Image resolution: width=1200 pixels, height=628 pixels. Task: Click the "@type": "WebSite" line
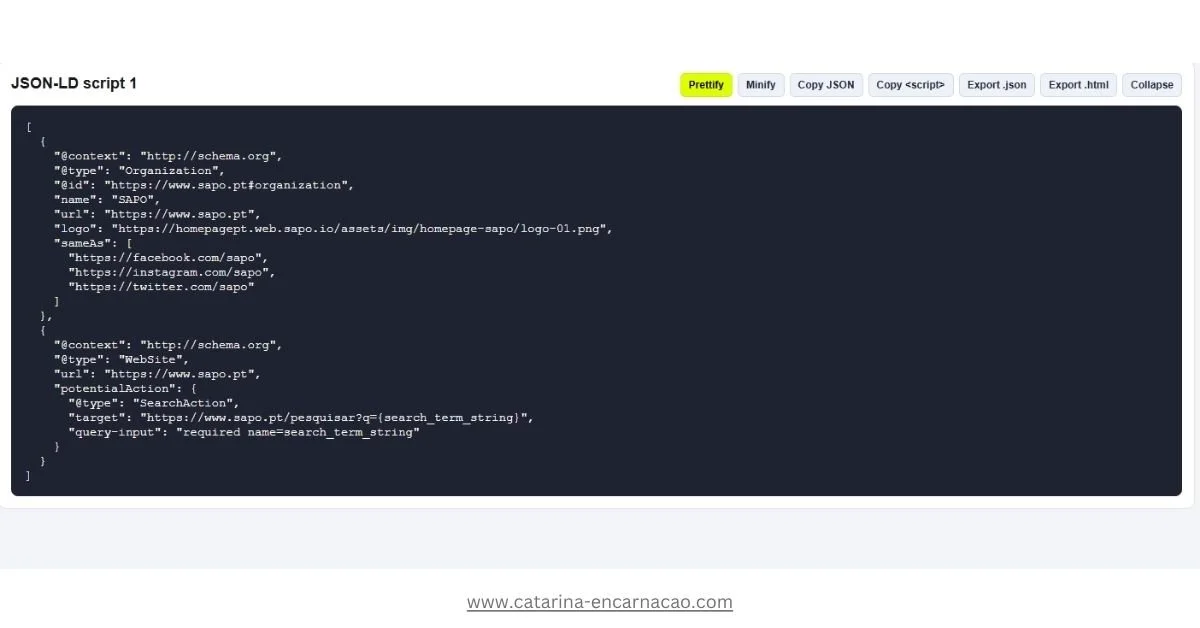point(121,359)
